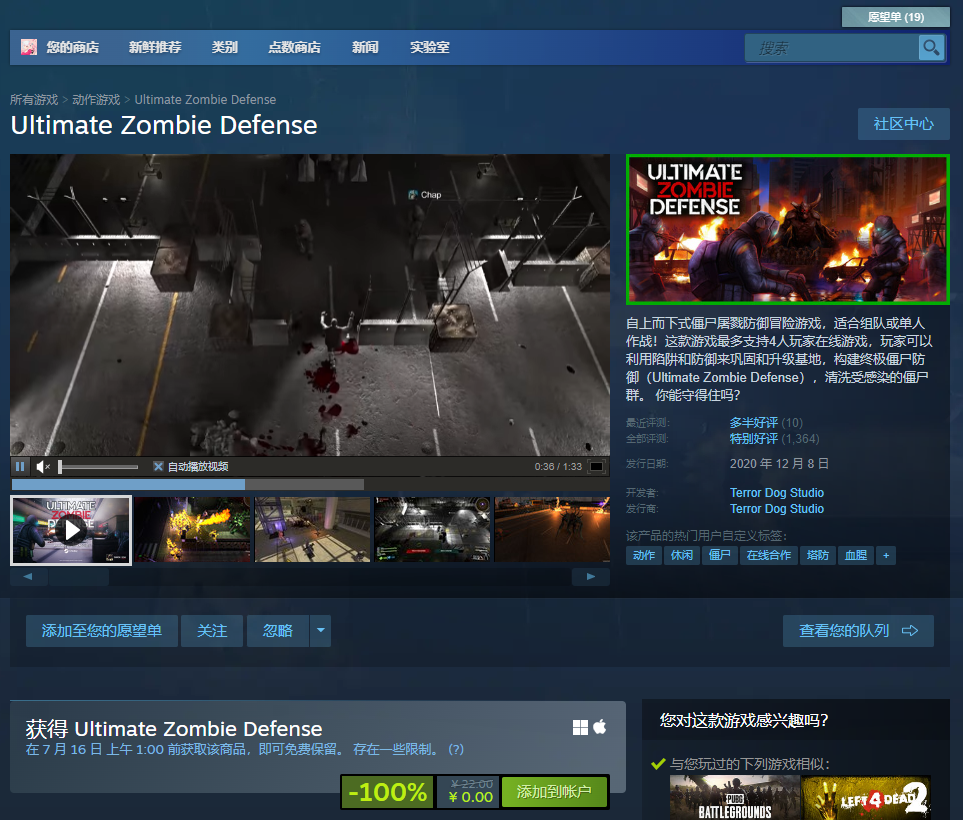Viewport: 963px width, 820px height.
Task: Click the 动作游戏 breadcrumb link
Action: [x=96, y=100]
